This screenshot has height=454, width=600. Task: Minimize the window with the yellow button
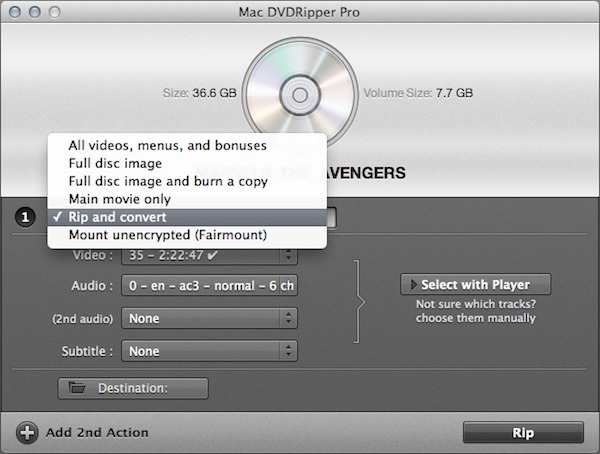[x=35, y=12]
